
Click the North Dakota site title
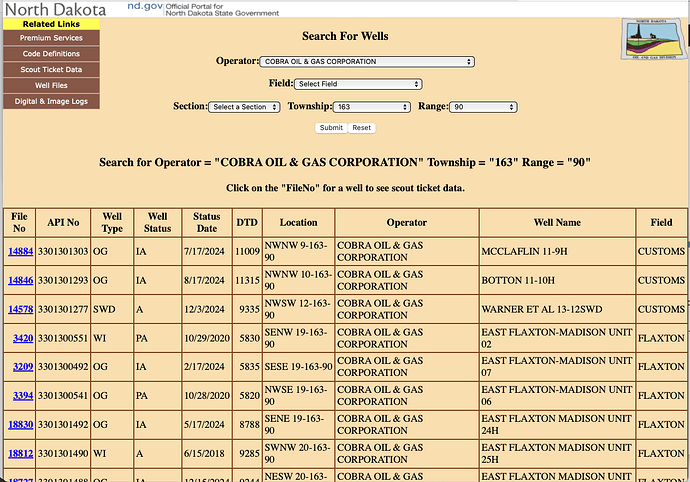(x=55, y=10)
